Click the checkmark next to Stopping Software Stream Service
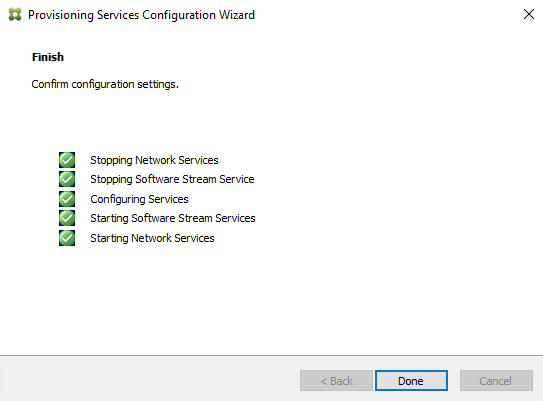Screen dimensions: 543x401 (67, 179)
